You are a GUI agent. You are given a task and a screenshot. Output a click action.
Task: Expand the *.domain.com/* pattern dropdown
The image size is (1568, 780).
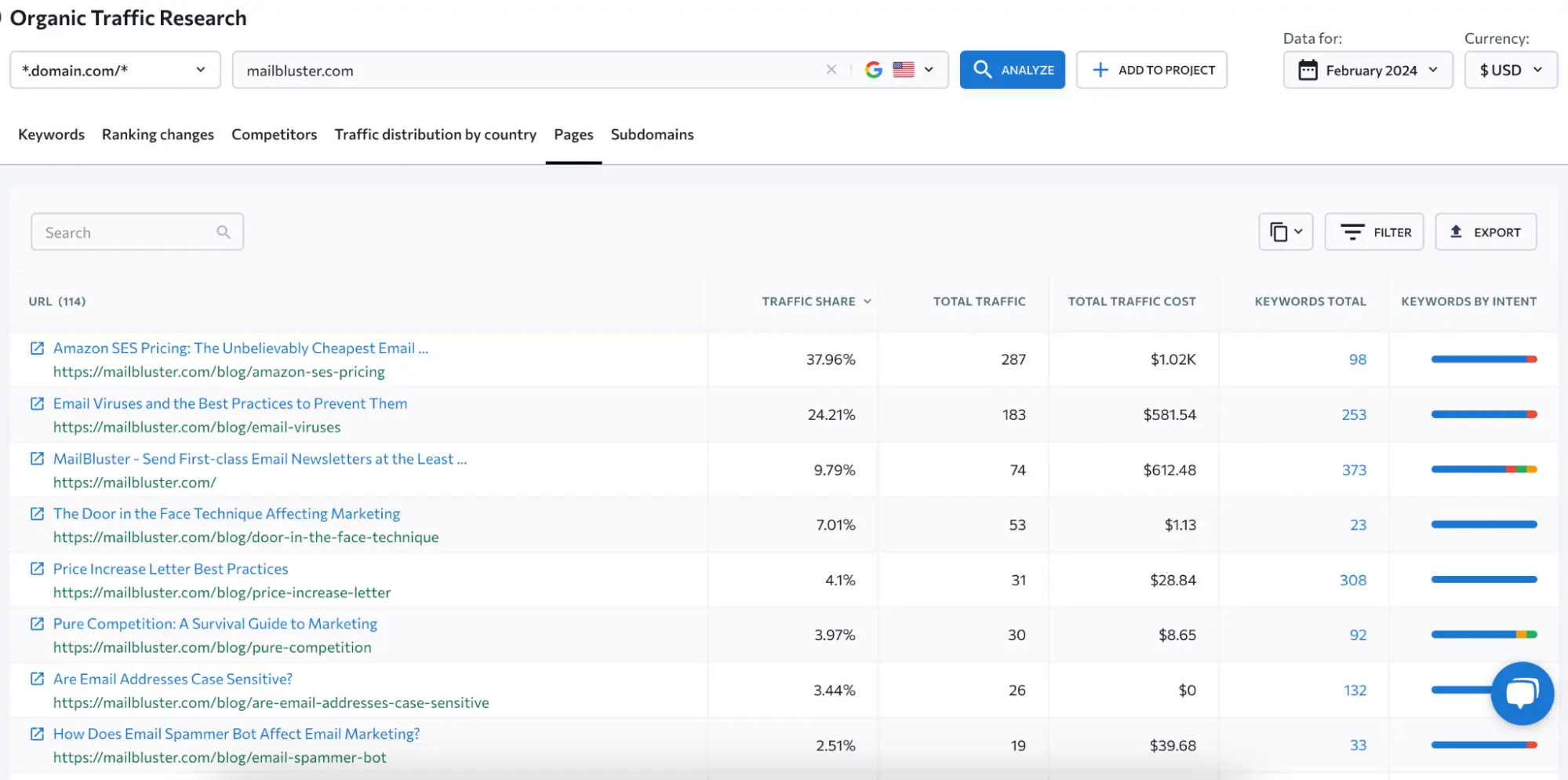tap(115, 70)
